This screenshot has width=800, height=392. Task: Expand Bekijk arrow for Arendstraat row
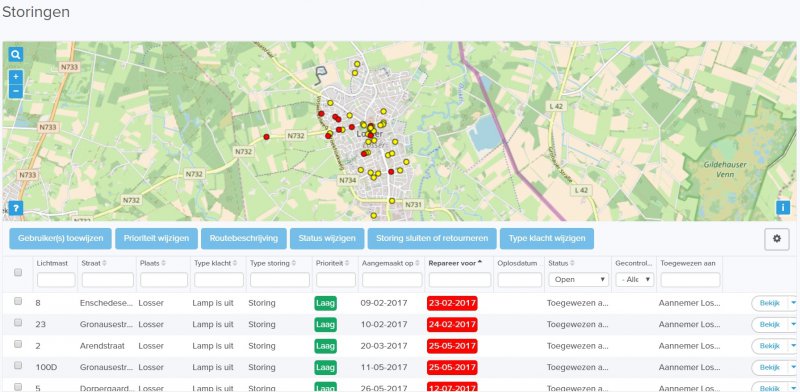pos(793,346)
